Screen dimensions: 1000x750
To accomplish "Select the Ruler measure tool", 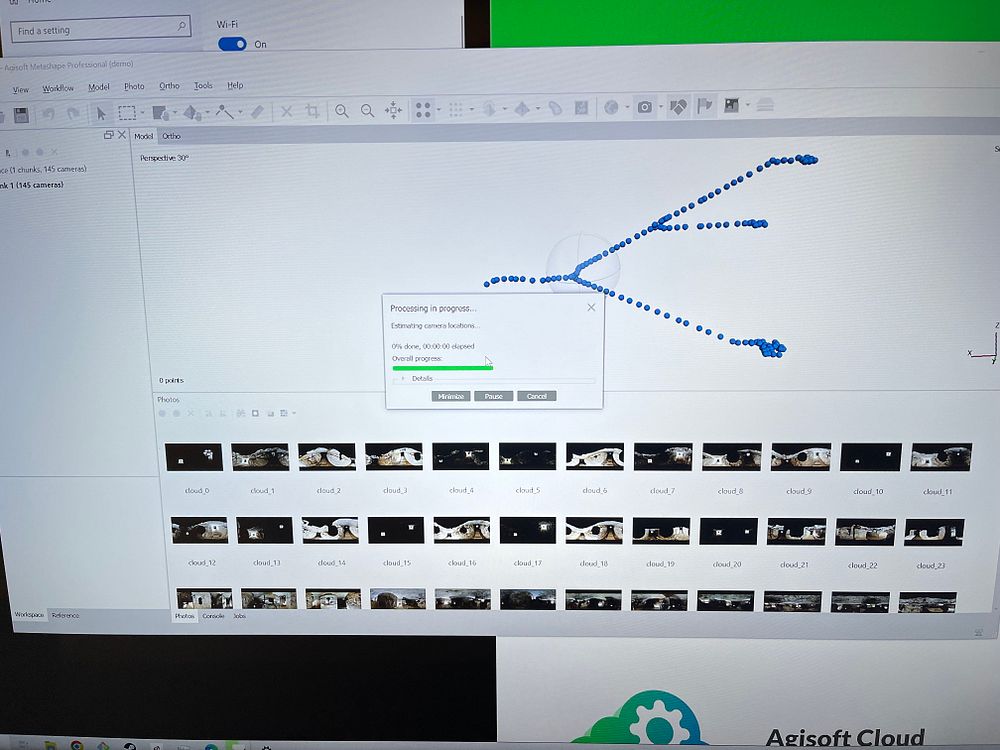I will pyautogui.click(x=224, y=112).
